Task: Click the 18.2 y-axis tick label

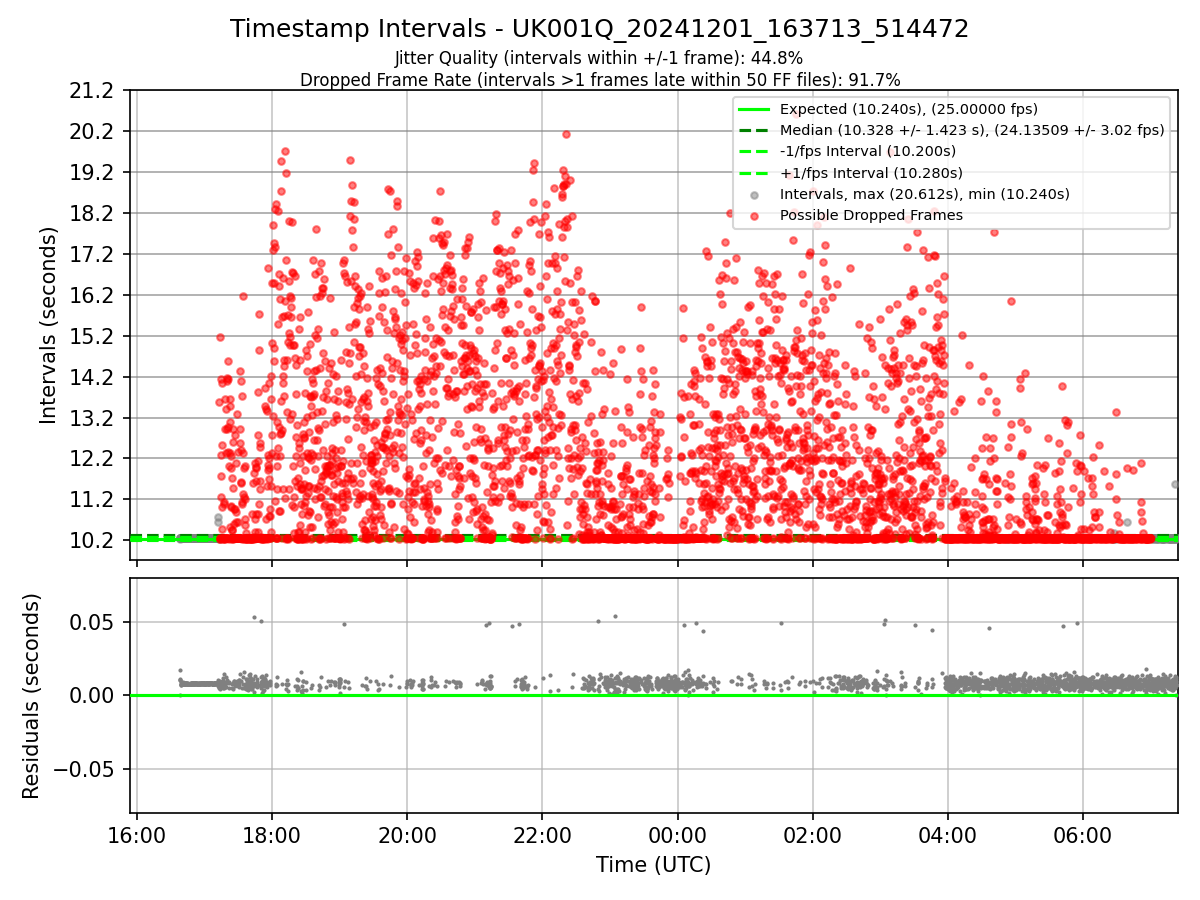Action: tap(94, 214)
